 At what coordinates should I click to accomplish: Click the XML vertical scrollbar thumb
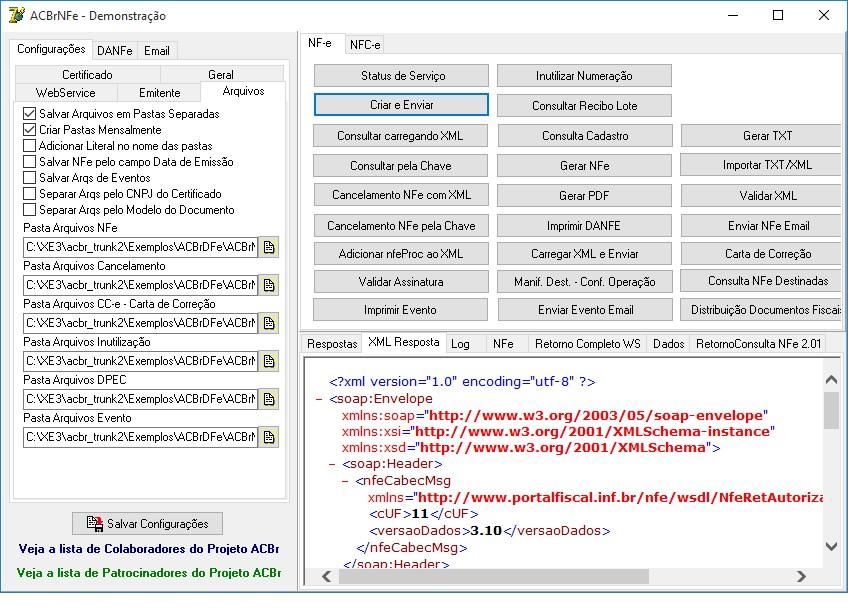[x=832, y=410]
